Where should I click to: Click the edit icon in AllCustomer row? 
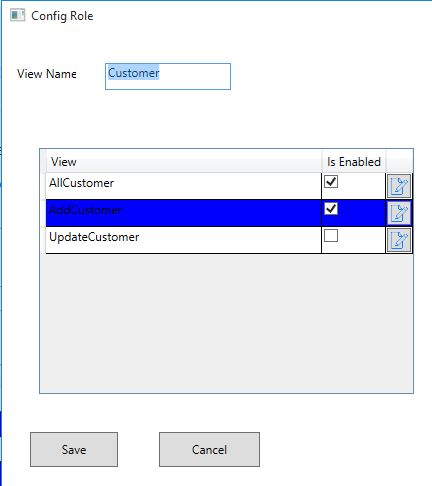(x=399, y=186)
